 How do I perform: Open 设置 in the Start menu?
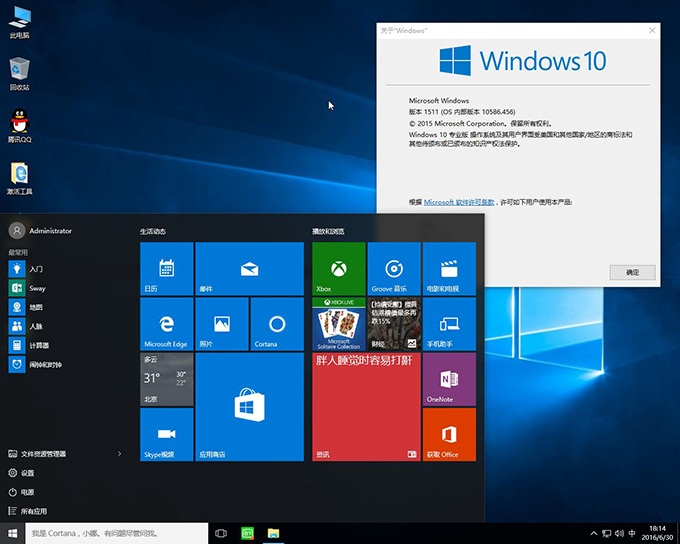click(27, 473)
